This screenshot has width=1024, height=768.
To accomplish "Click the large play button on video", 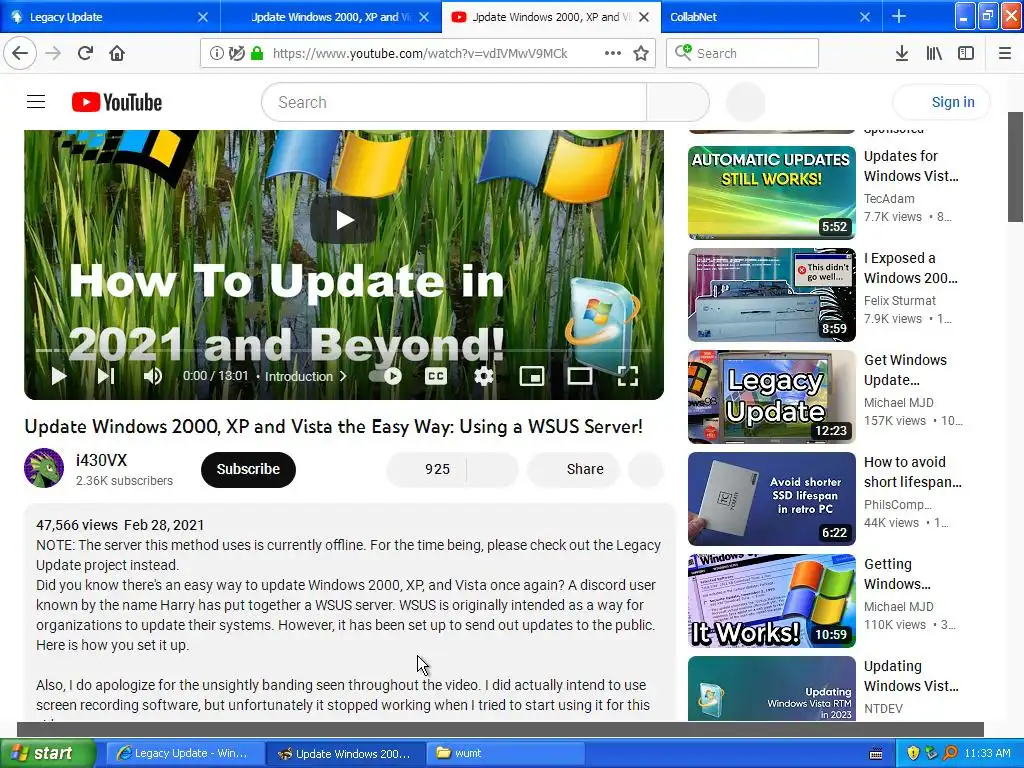I will (x=344, y=221).
